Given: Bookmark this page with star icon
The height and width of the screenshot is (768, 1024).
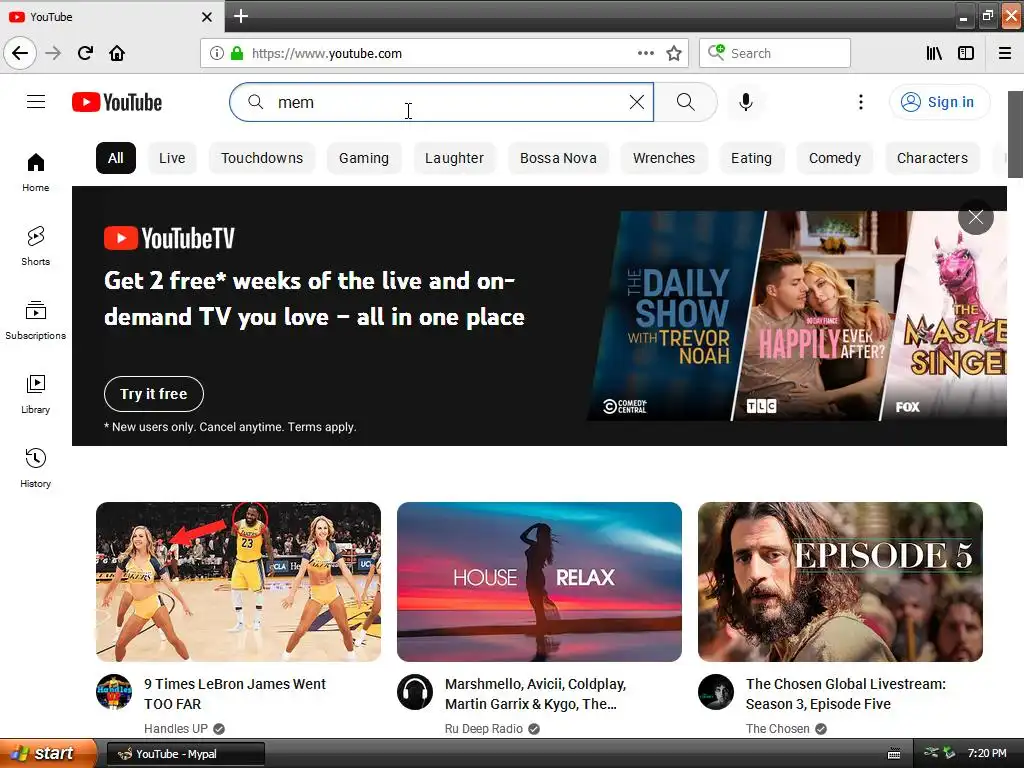Looking at the screenshot, I should click(674, 53).
